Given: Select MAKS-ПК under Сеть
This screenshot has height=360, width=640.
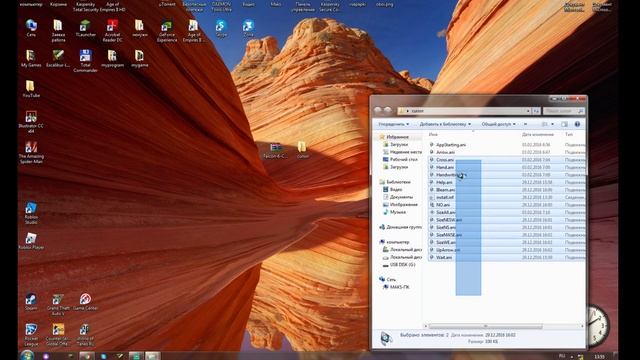Looking at the screenshot, I should click(x=396, y=287).
